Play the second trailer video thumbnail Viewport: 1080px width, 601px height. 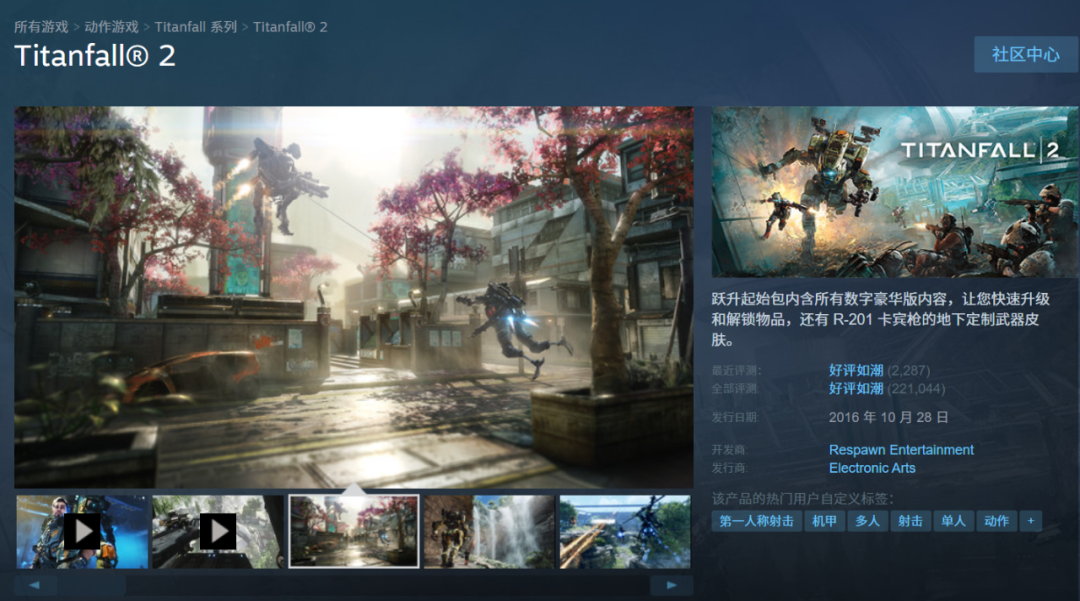(218, 531)
